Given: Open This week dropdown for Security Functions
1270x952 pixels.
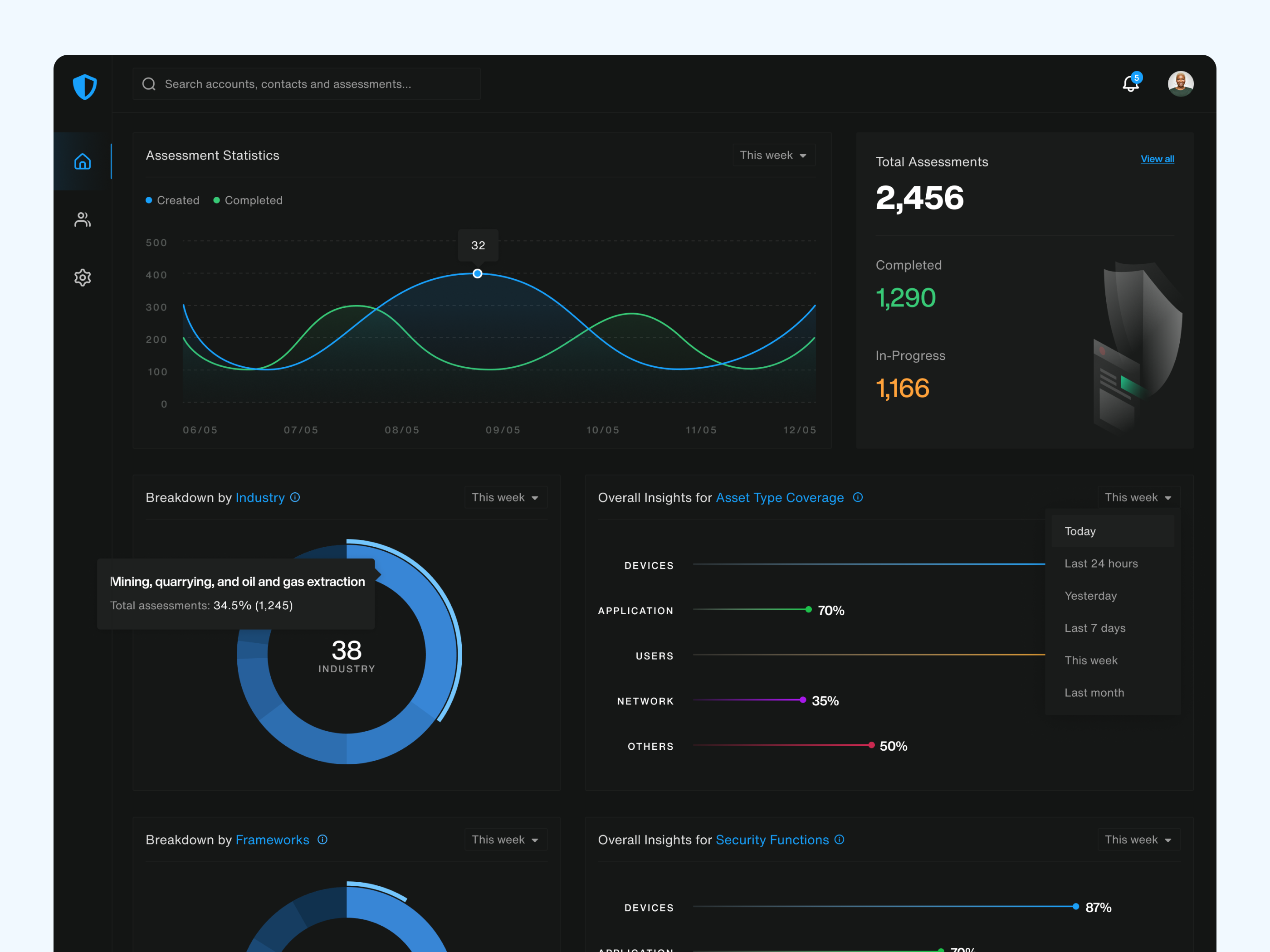Looking at the screenshot, I should [1138, 840].
